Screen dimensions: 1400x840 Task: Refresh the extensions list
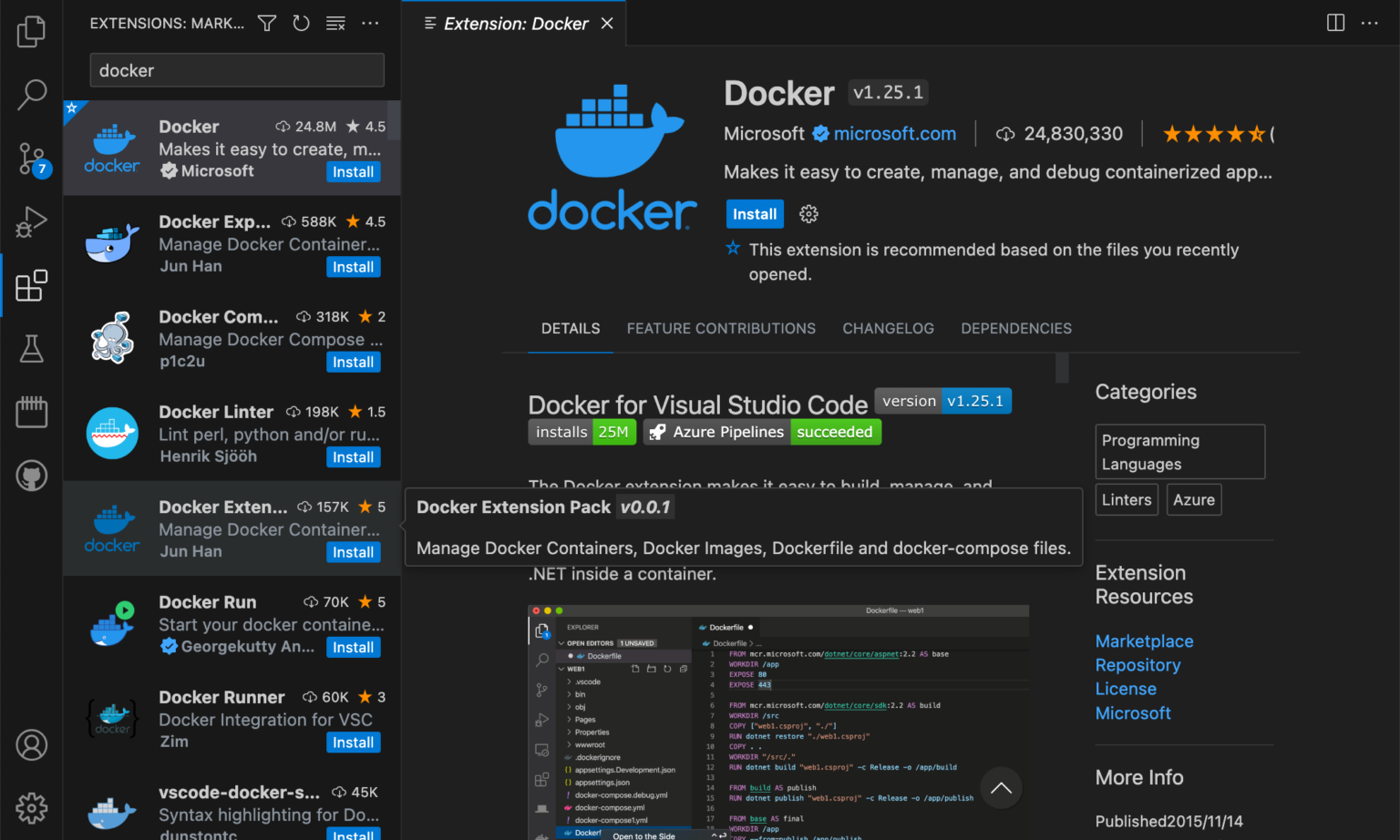(301, 24)
